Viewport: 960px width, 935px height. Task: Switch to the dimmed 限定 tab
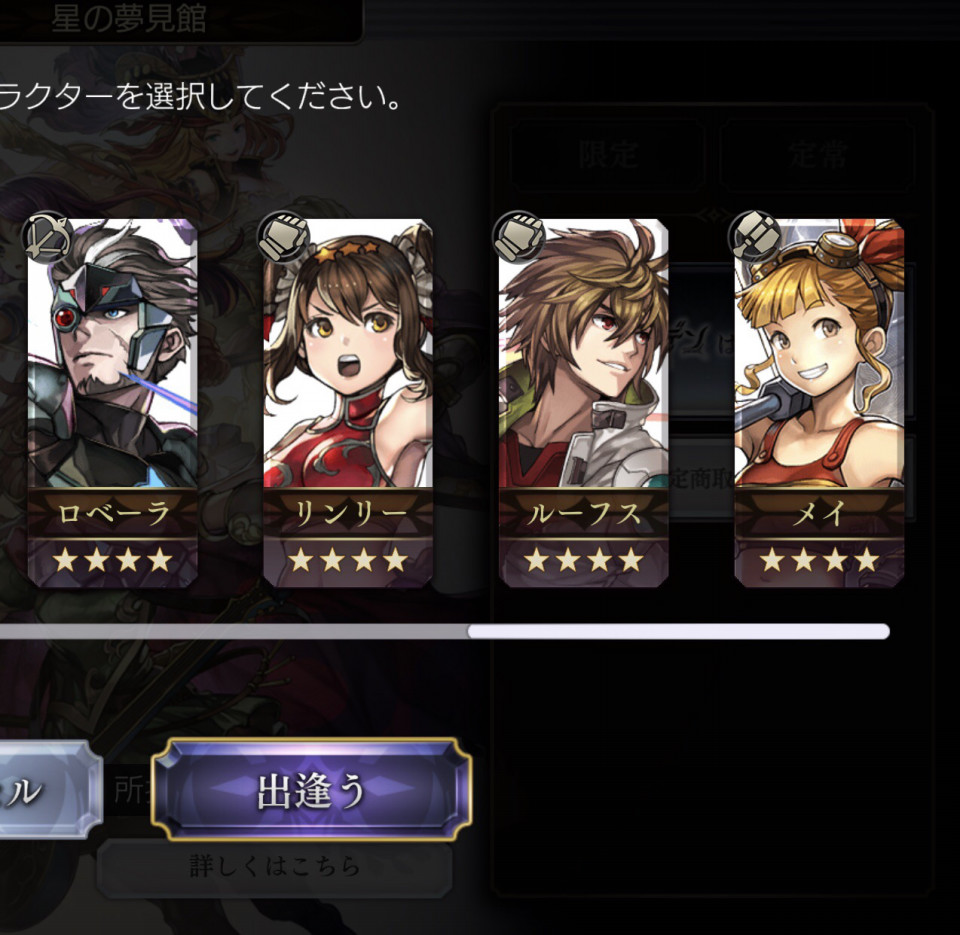(607, 155)
